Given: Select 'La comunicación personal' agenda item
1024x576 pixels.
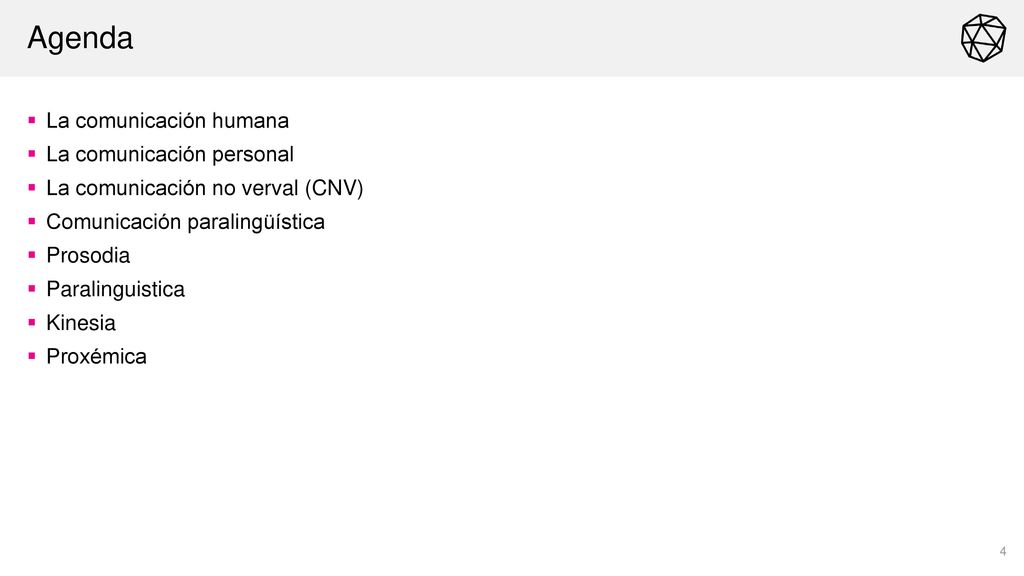Looking at the screenshot, I should pyautogui.click(x=170, y=154).
